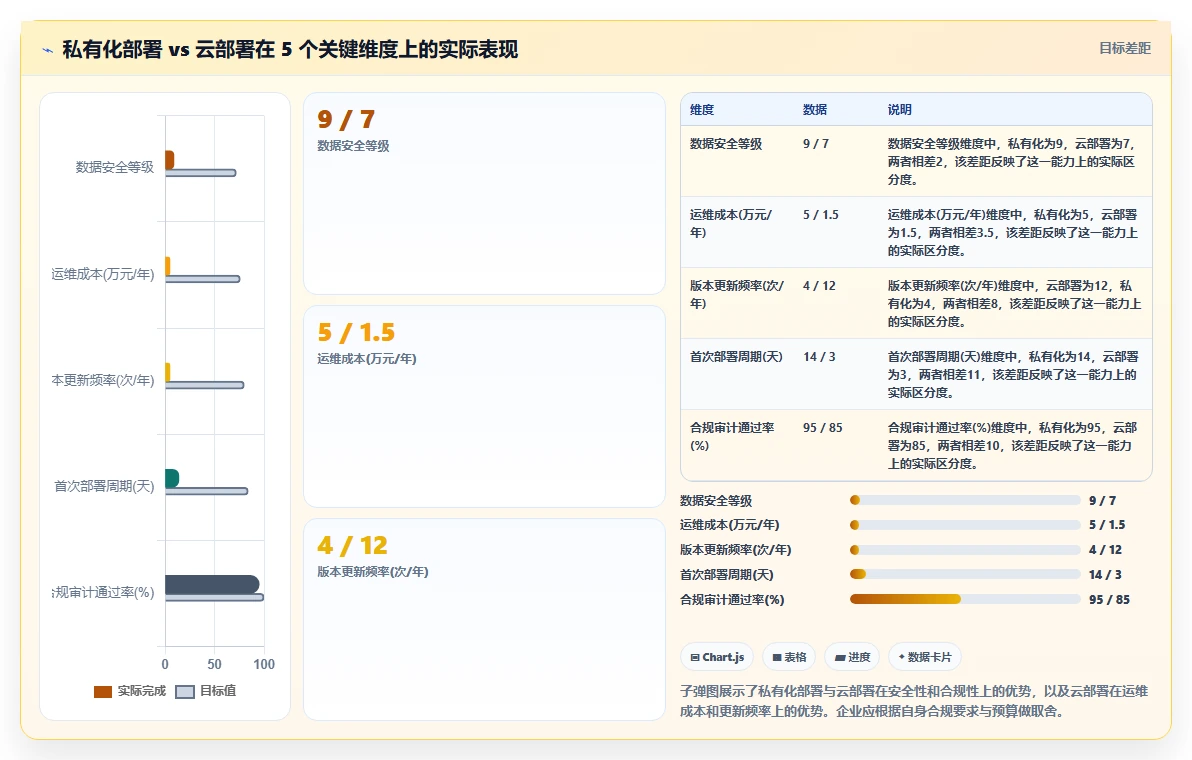Select the 表格 chip
Screen dimensions: 1192x760
789,657
